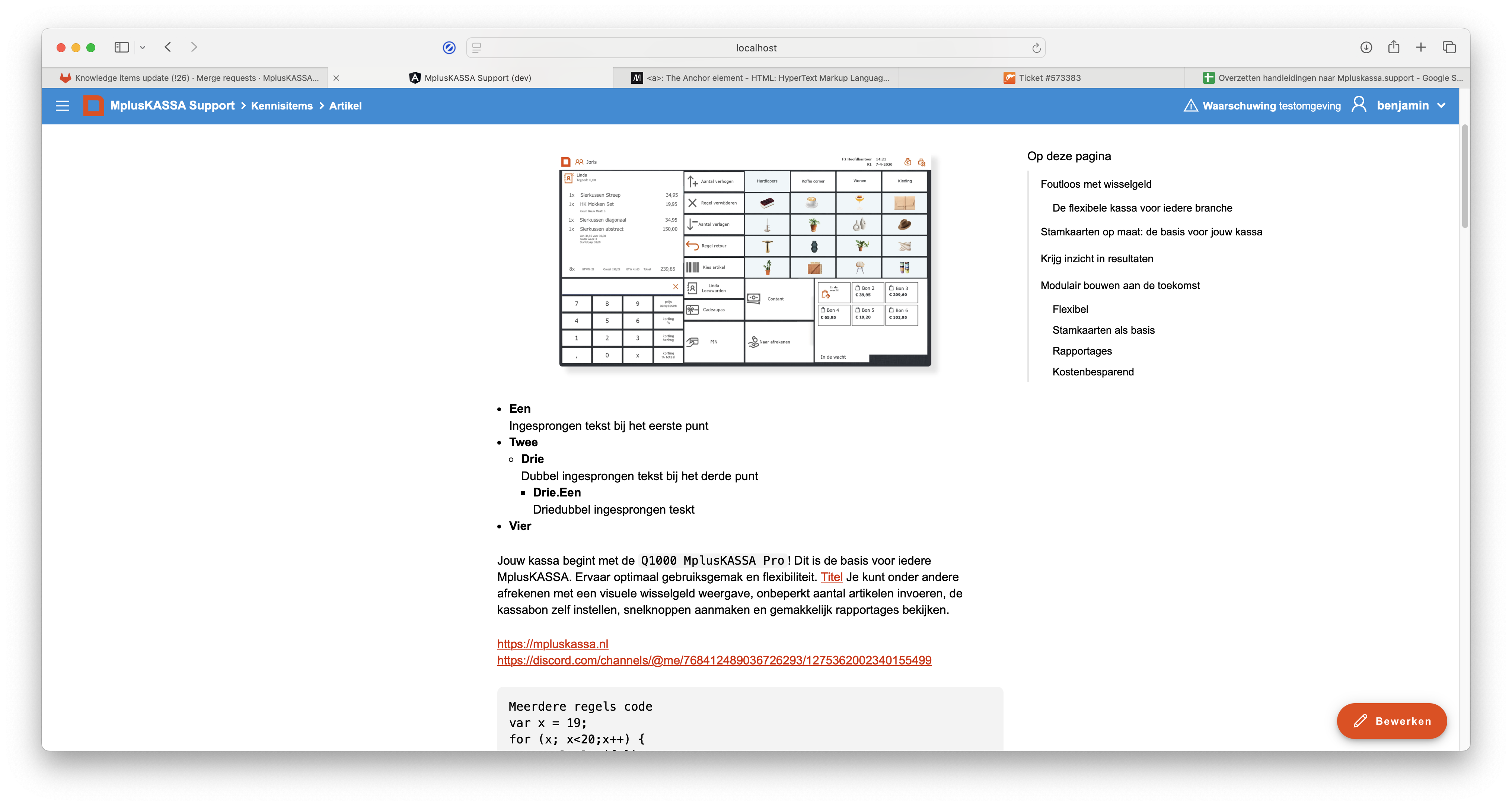This screenshot has height=806, width=1512.
Task: Jump to Modulair bouwen aan de toekomst
Action: point(1120,286)
